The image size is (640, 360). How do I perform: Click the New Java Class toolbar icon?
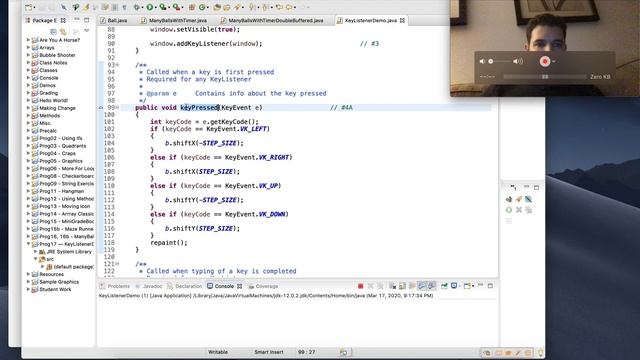pyautogui.click(x=202, y=7)
